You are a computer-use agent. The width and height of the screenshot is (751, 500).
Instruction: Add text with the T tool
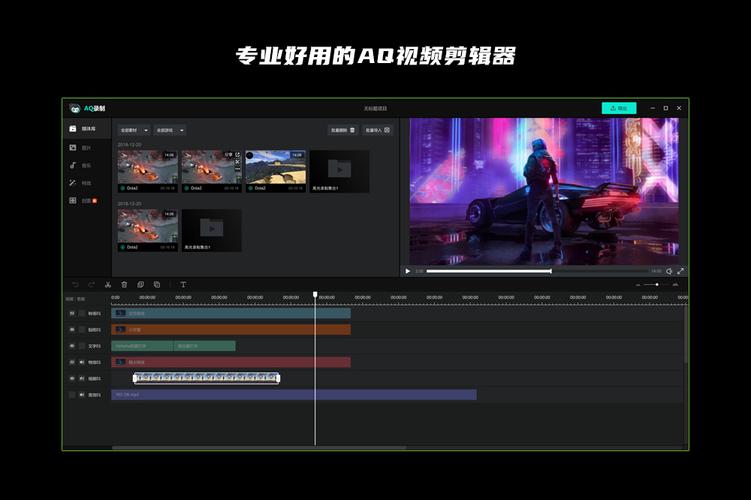coord(183,284)
